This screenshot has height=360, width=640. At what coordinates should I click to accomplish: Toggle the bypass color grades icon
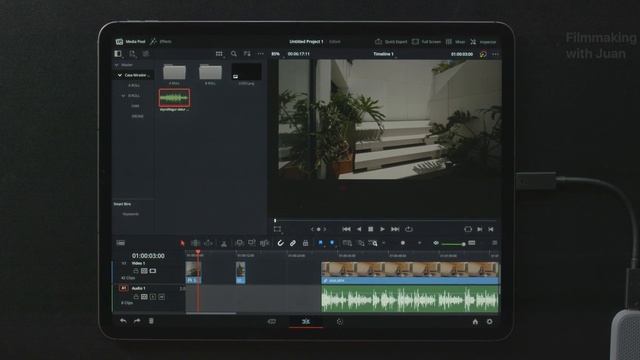tap(483, 54)
